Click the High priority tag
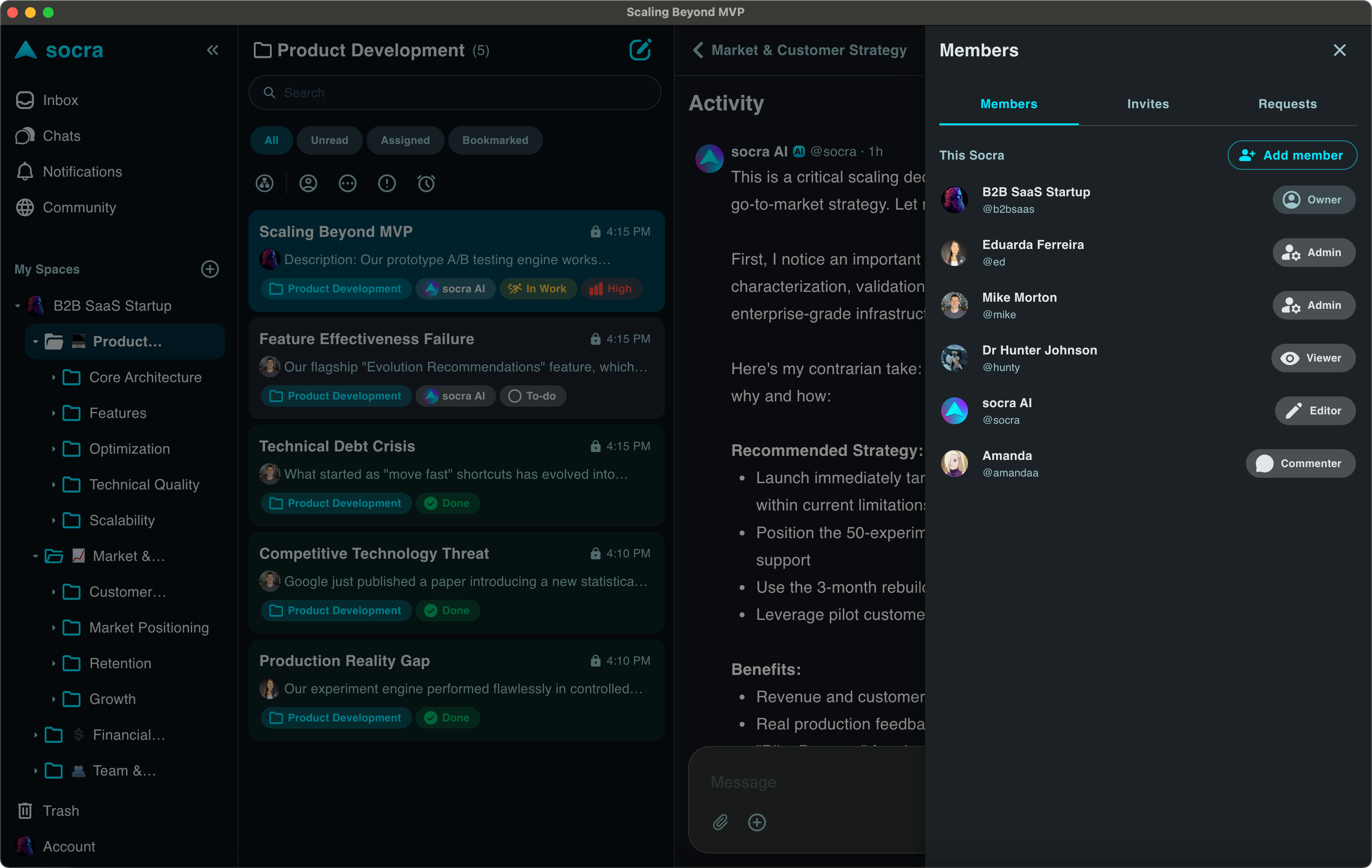 coord(611,289)
